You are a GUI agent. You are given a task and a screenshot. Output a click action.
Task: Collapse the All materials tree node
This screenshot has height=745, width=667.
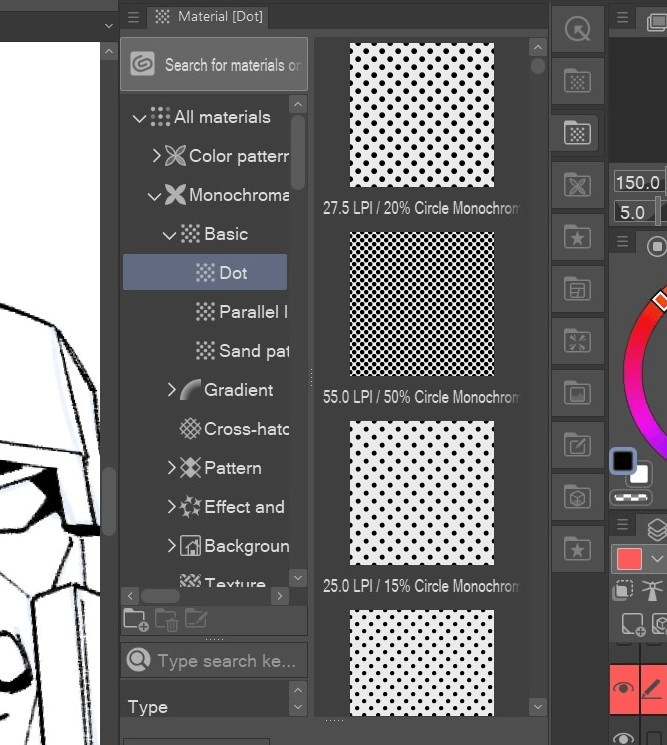coord(139,118)
